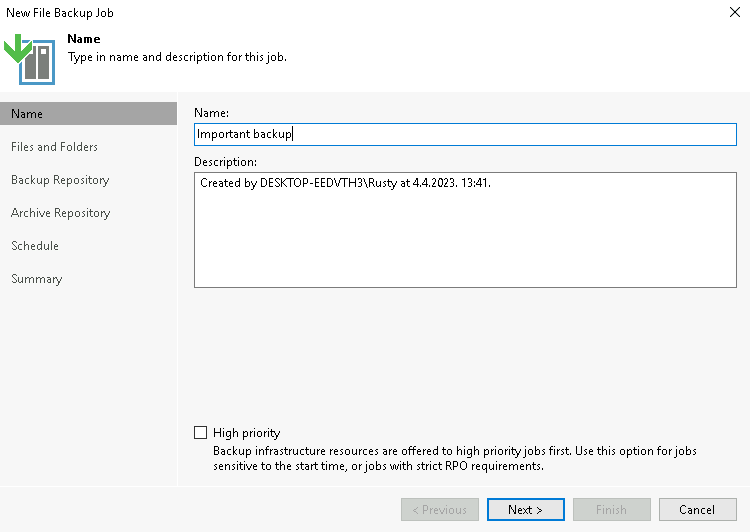
Task: Select the Name step in the sidebar
Action: pos(88,114)
